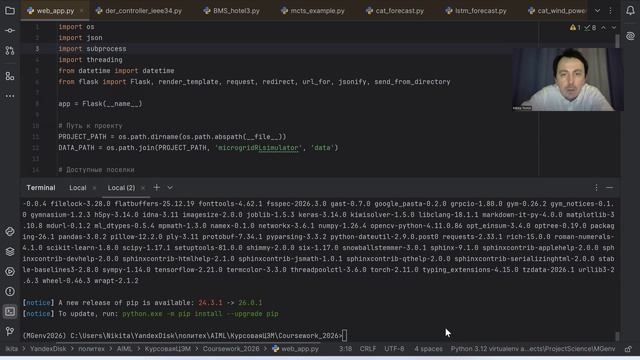Show more tool windows ellipsis

pos(10,96)
